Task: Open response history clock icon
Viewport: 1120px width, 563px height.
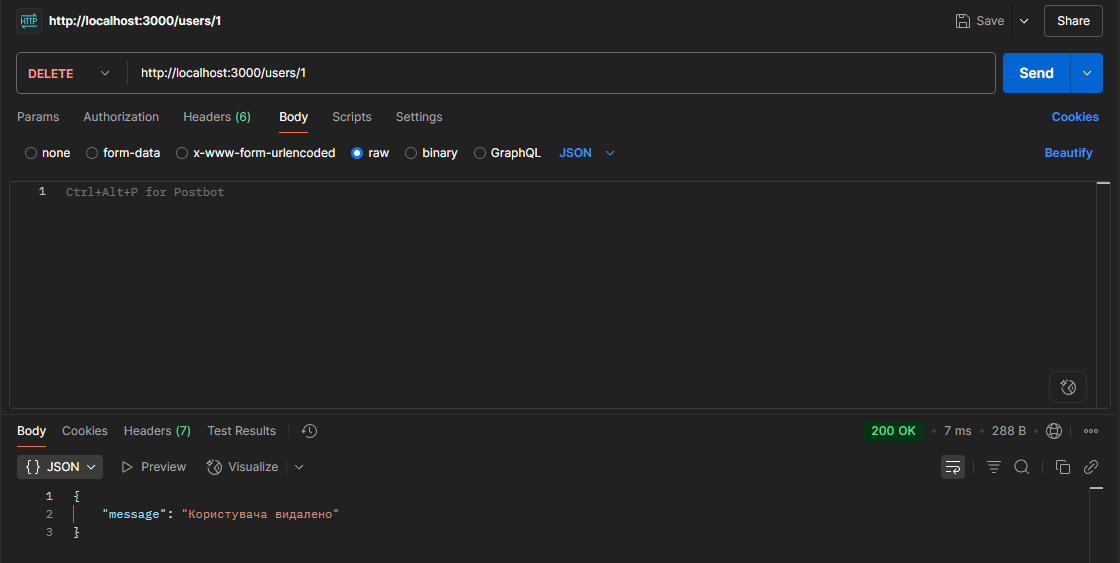Action: point(309,431)
